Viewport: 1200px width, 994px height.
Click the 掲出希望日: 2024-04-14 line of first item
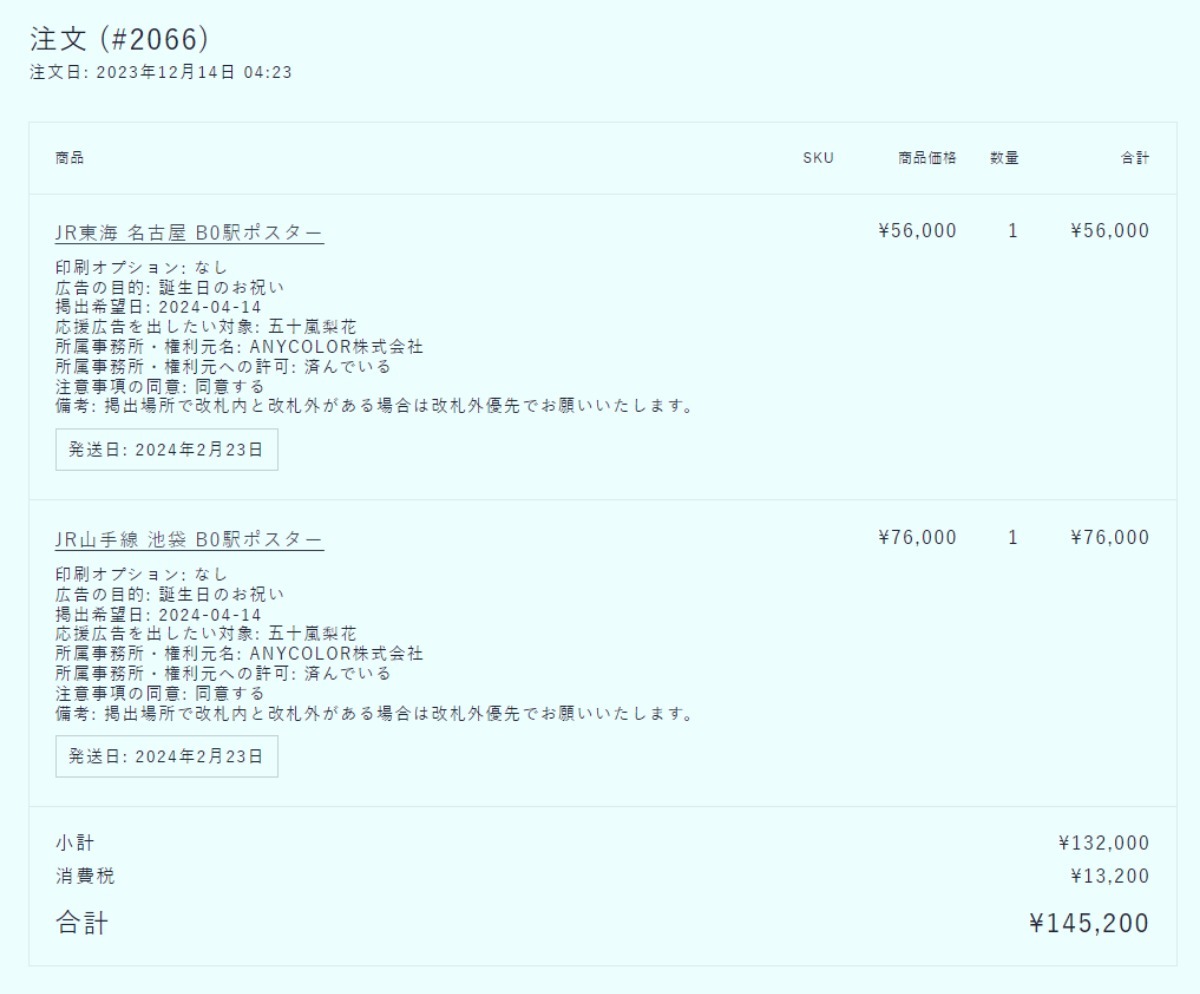click(158, 306)
